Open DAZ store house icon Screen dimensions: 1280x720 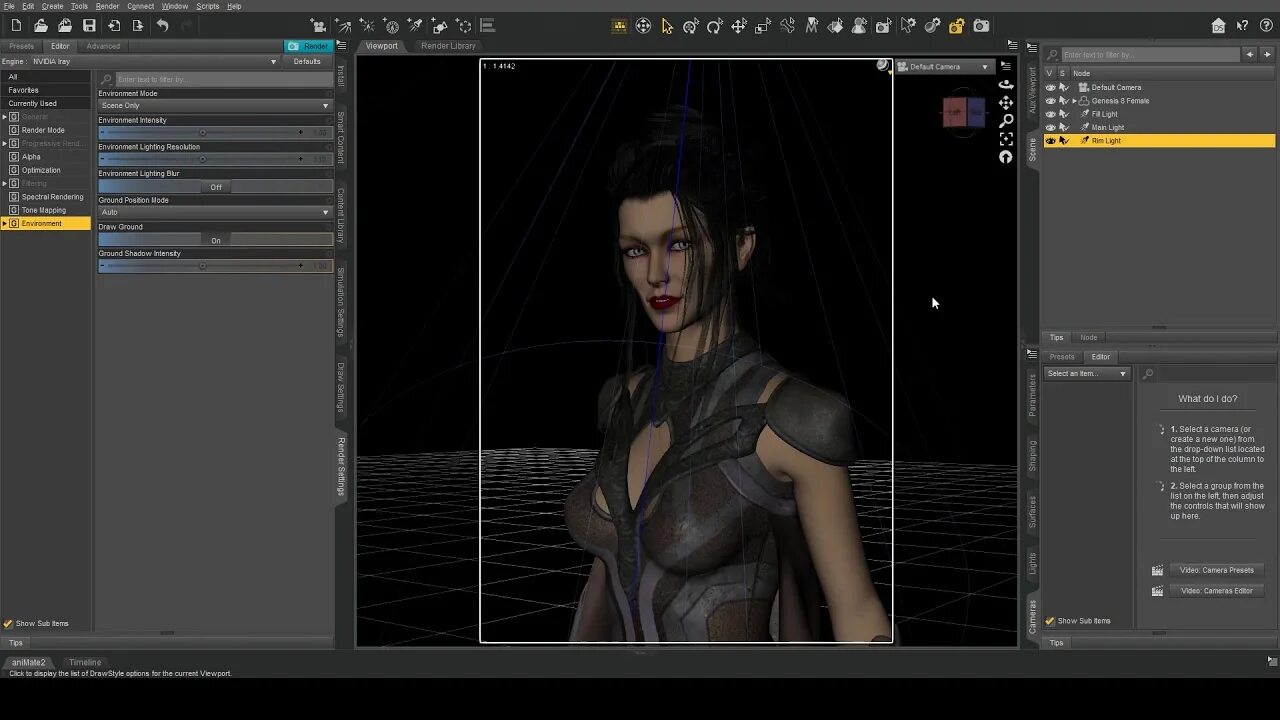(x=1218, y=26)
